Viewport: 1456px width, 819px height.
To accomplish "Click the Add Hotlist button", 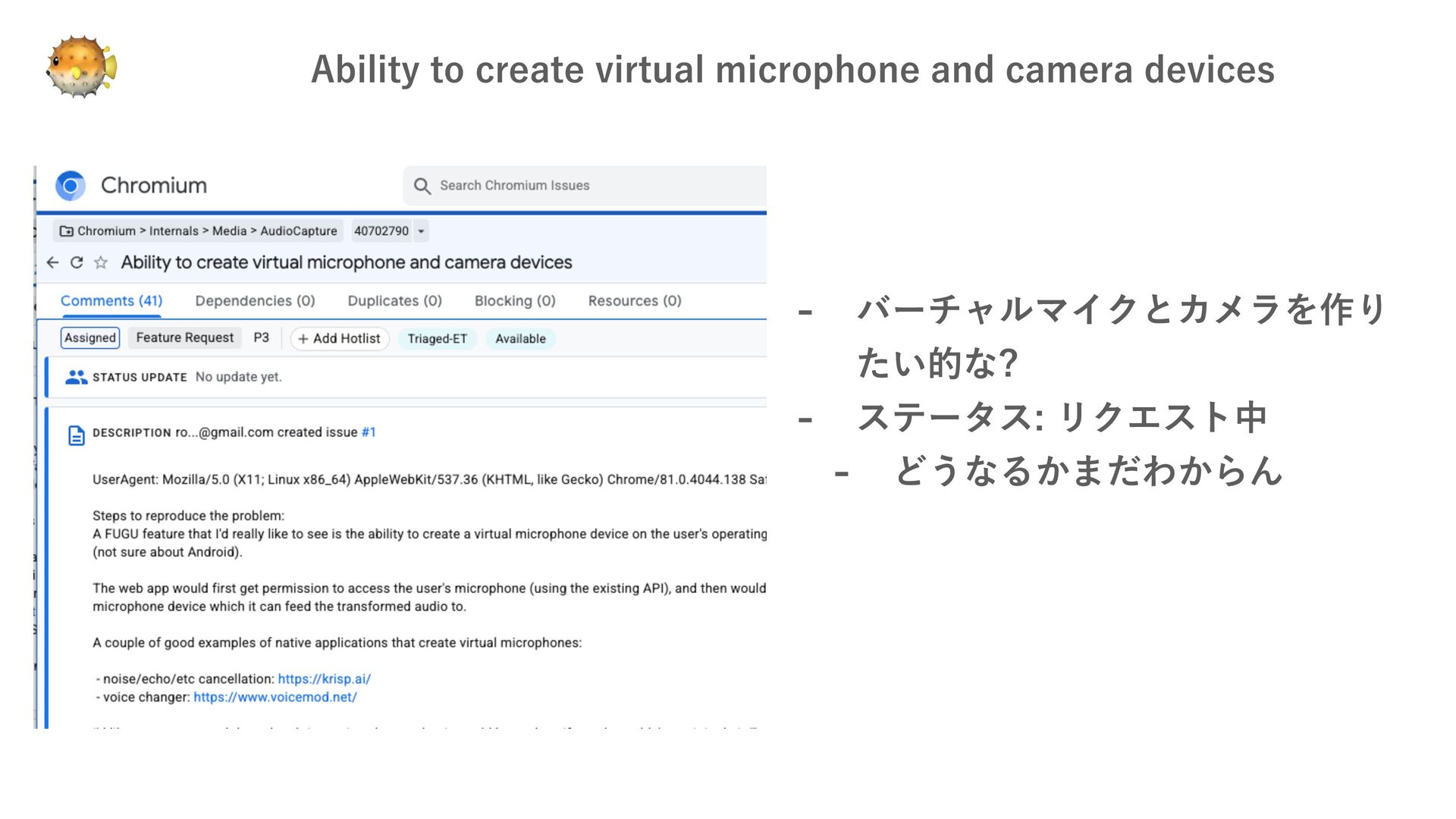I will click(x=340, y=339).
